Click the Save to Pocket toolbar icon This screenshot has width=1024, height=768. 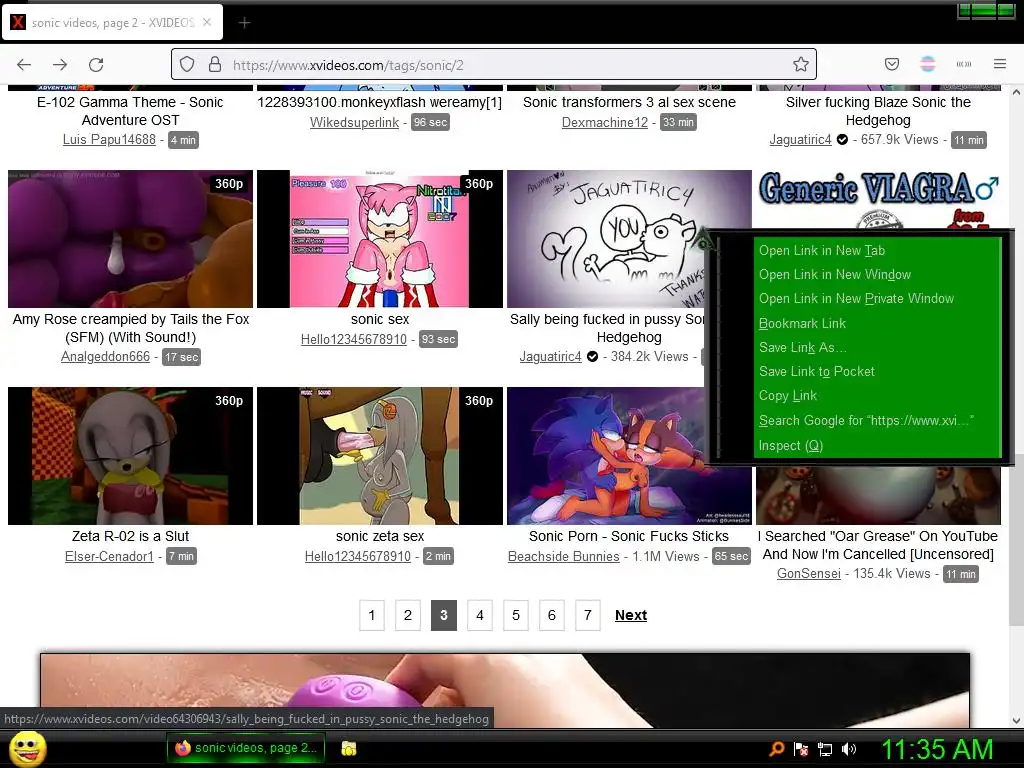click(x=891, y=64)
